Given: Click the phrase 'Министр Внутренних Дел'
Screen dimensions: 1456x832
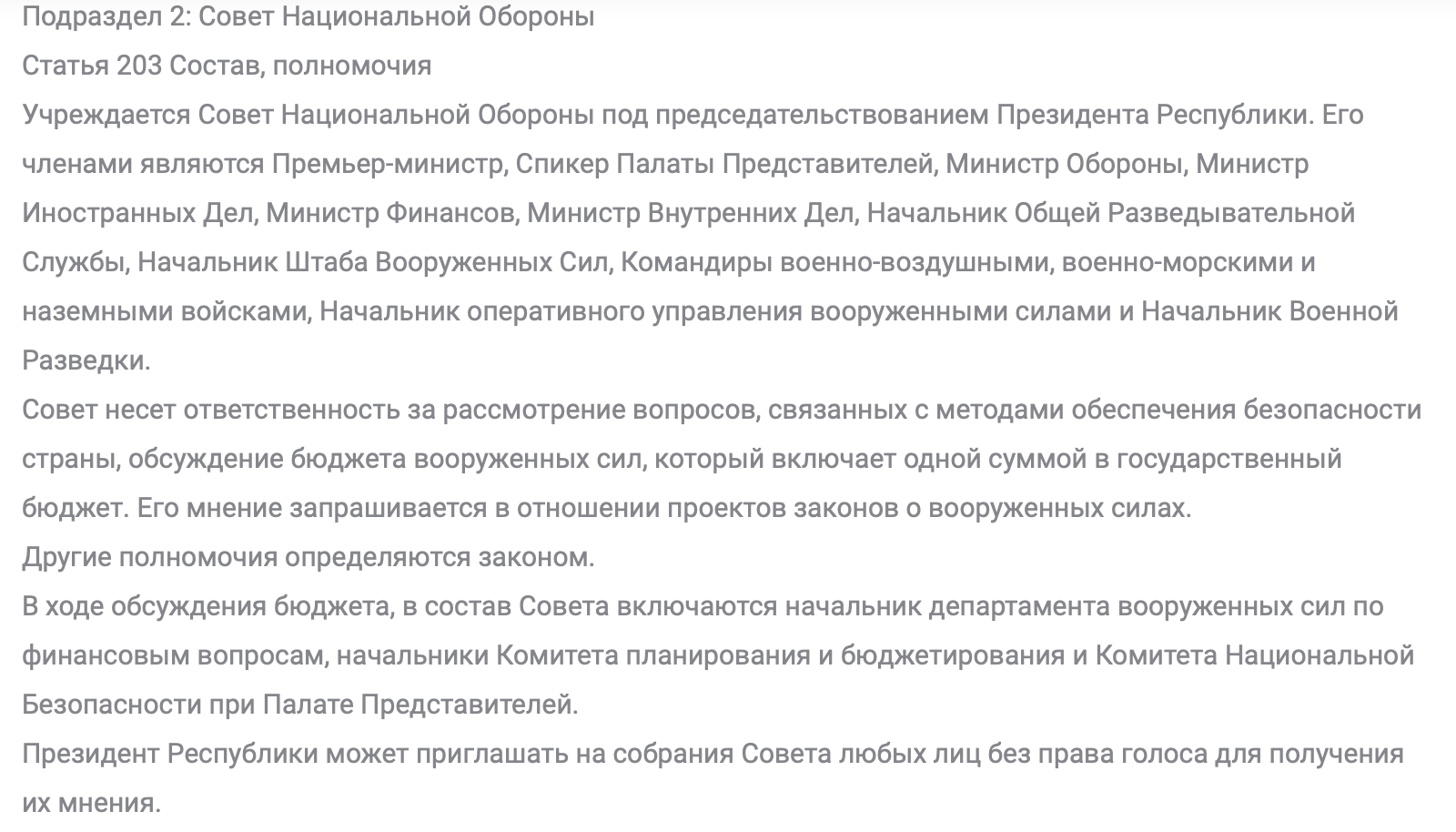Looking at the screenshot, I should (x=692, y=213).
